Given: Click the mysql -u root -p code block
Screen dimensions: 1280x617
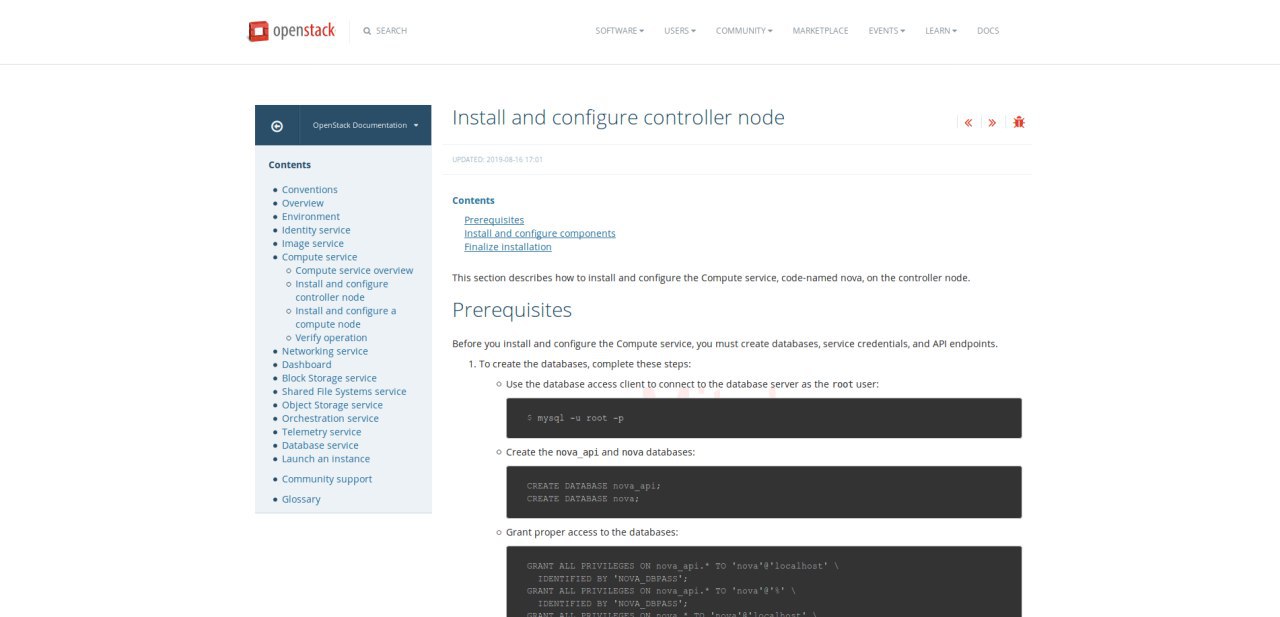Looking at the screenshot, I should pyautogui.click(x=764, y=418).
